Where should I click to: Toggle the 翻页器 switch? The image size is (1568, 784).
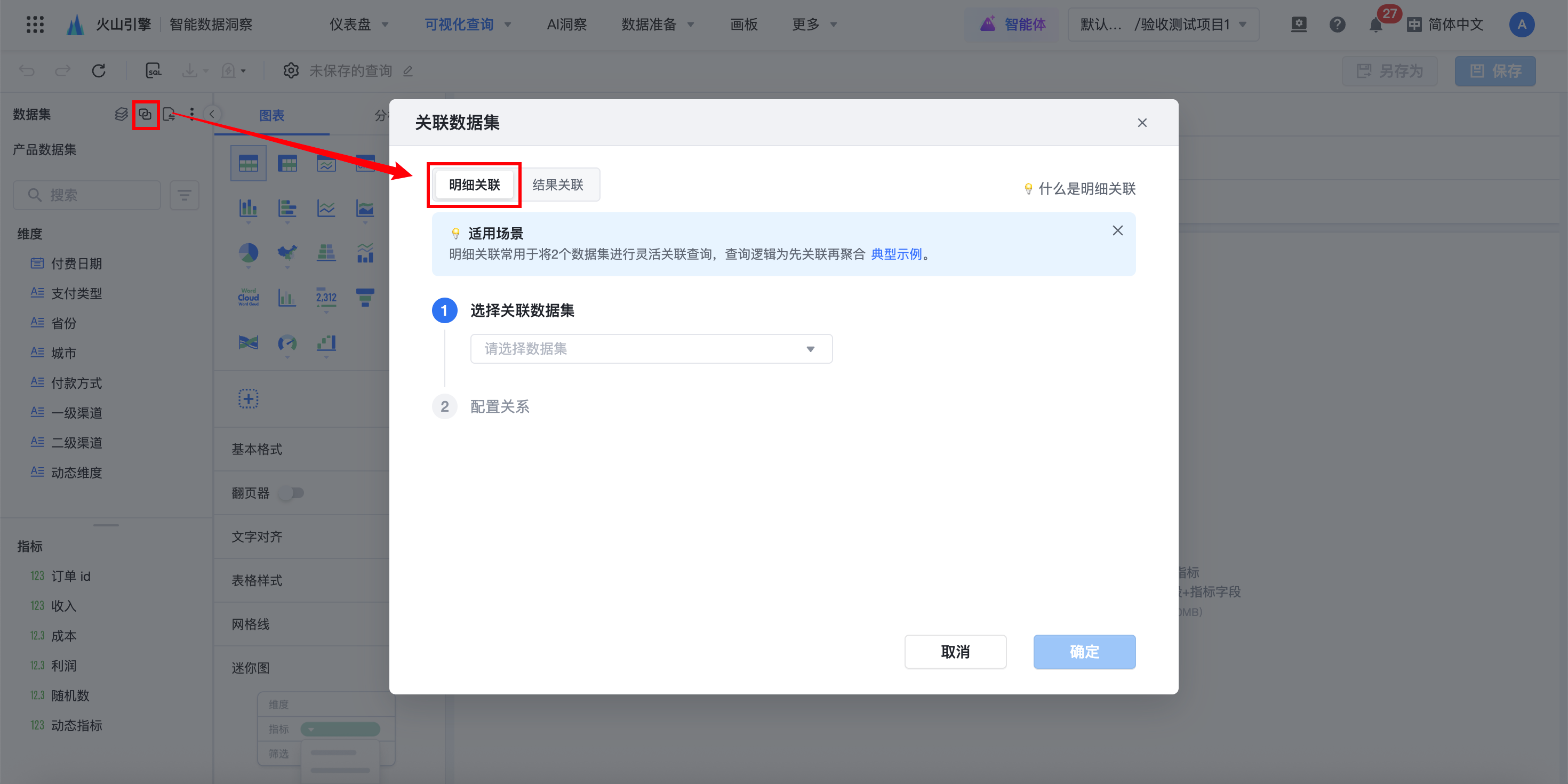pyautogui.click(x=292, y=493)
